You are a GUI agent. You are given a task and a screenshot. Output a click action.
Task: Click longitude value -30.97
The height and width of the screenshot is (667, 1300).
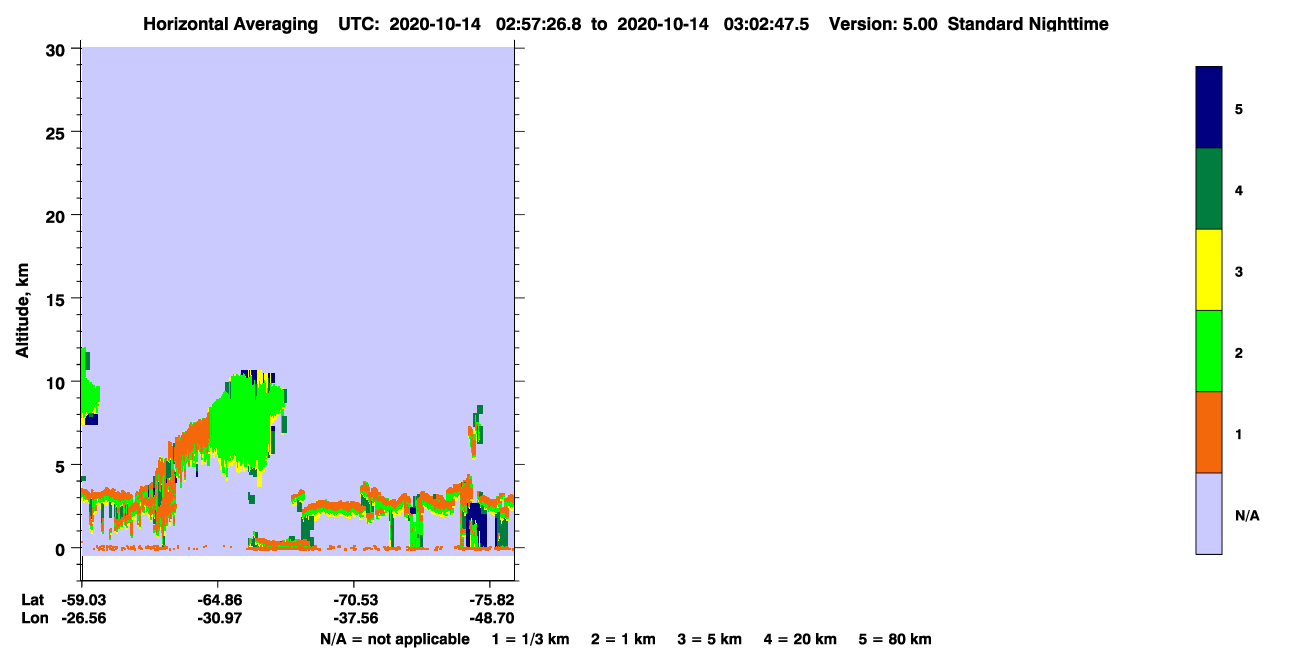click(x=219, y=619)
